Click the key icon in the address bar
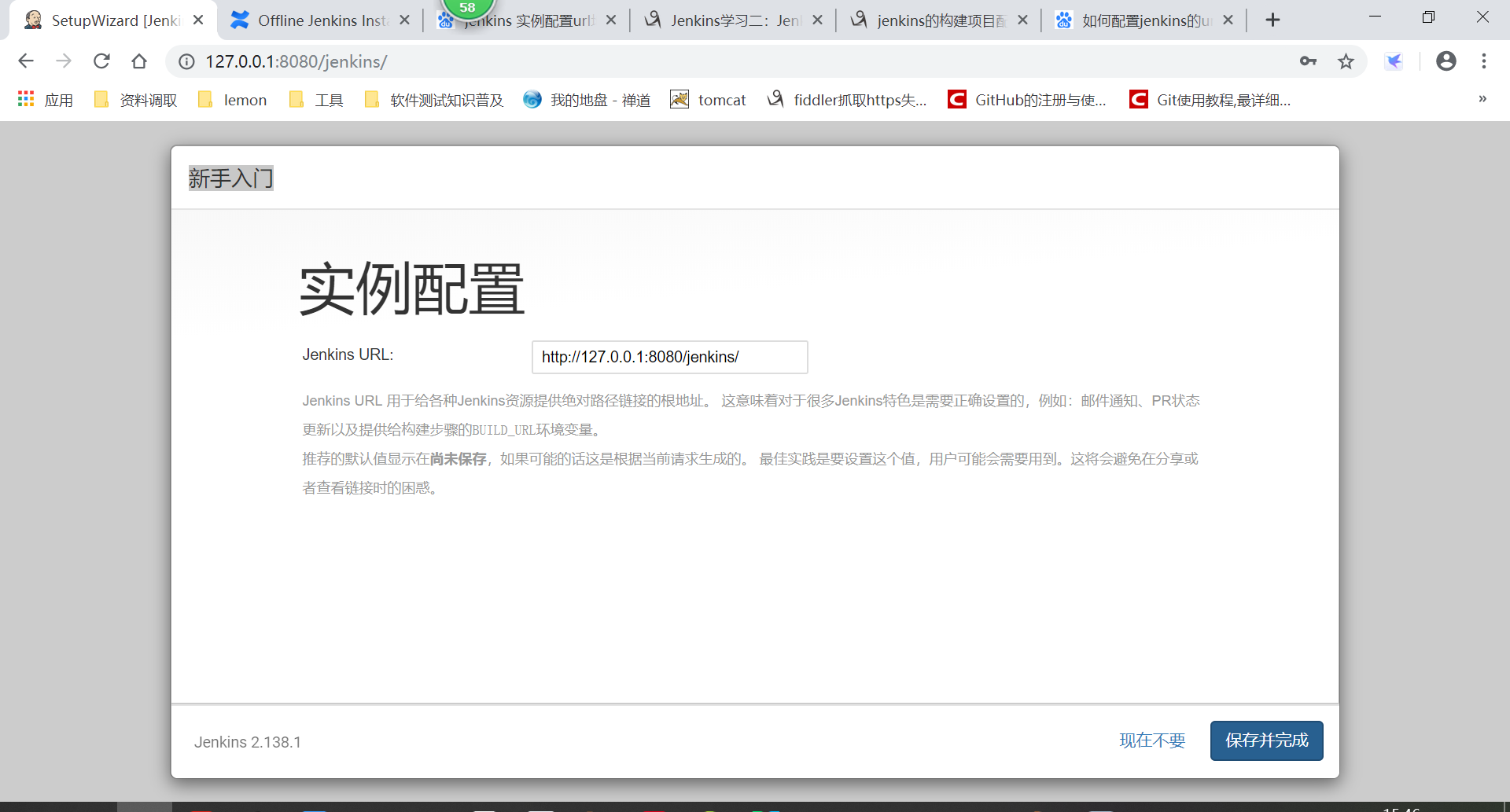Image resolution: width=1510 pixels, height=812 pixels. point(1308,61)
